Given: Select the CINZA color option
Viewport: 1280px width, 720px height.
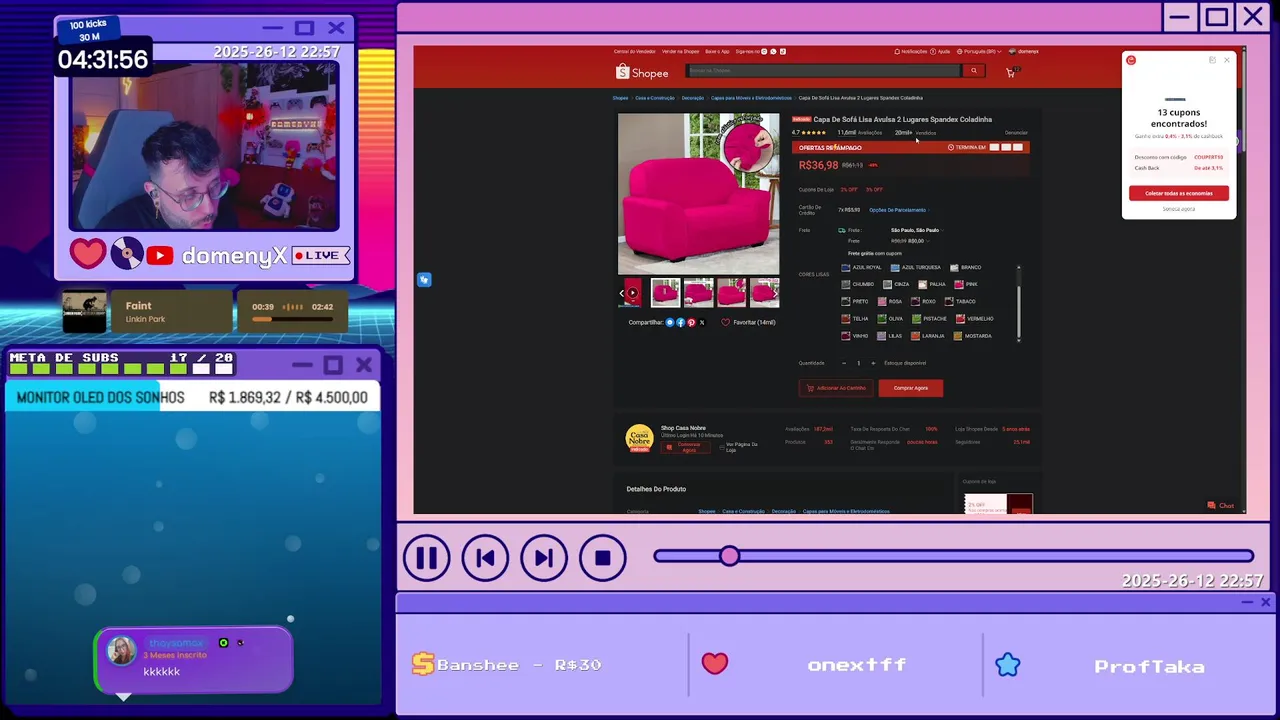Looking at the screenshot, I should [x=896, y=284].
